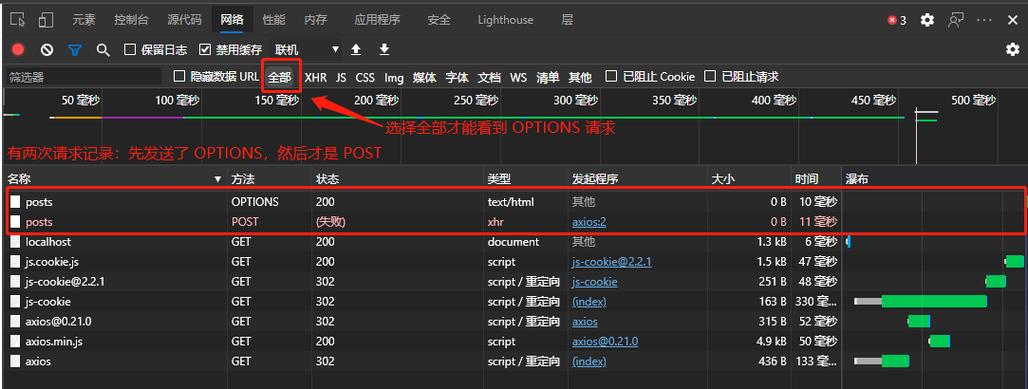The image size is (1028, 389).
Task: Stop recording network log with red button
Action: (x=18, y=49)
